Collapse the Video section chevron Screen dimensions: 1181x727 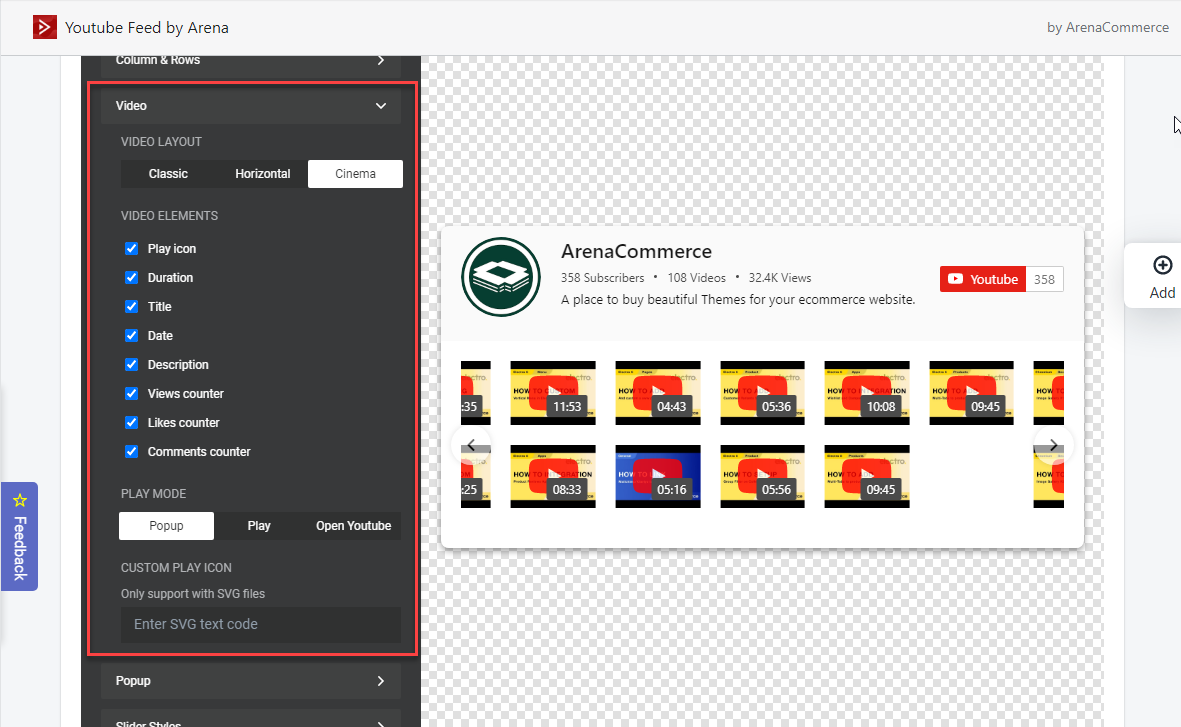381,105
